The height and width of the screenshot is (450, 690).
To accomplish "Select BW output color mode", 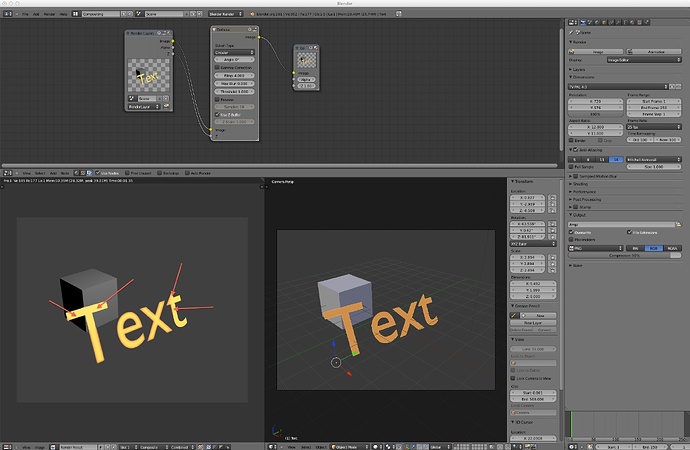I will 635,249.
